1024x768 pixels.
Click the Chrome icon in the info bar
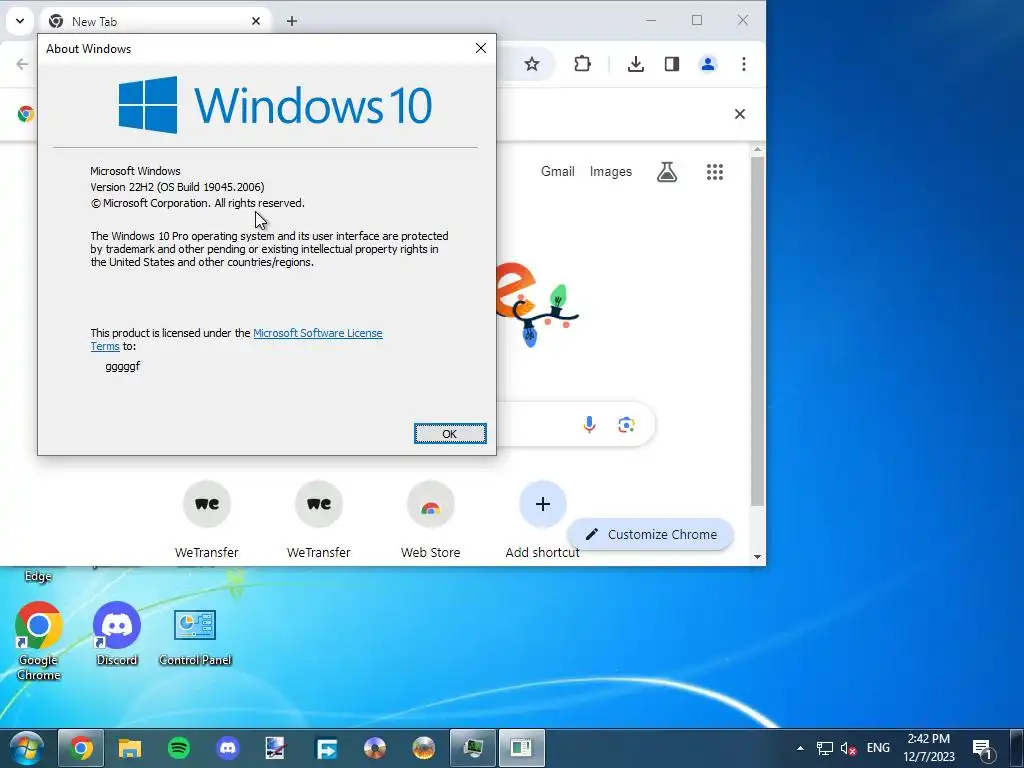26,114
